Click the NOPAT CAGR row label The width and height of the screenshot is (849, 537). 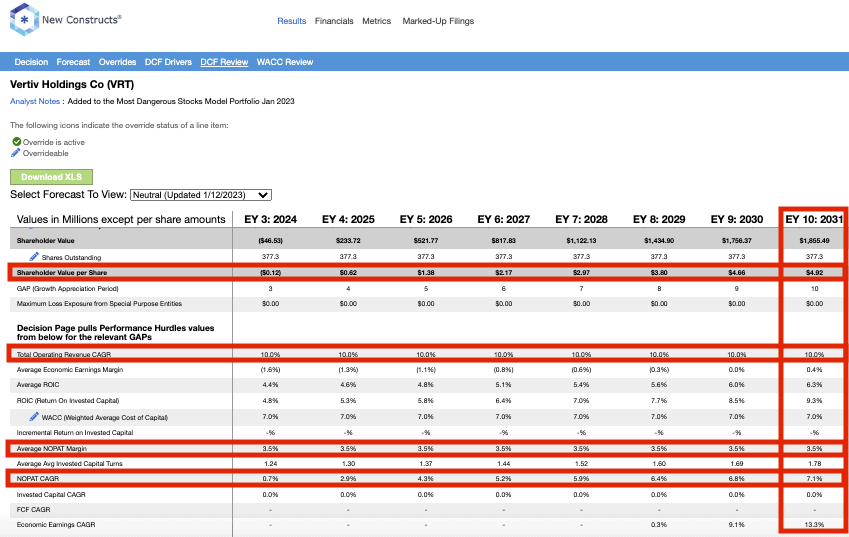(x=38, y=479)
